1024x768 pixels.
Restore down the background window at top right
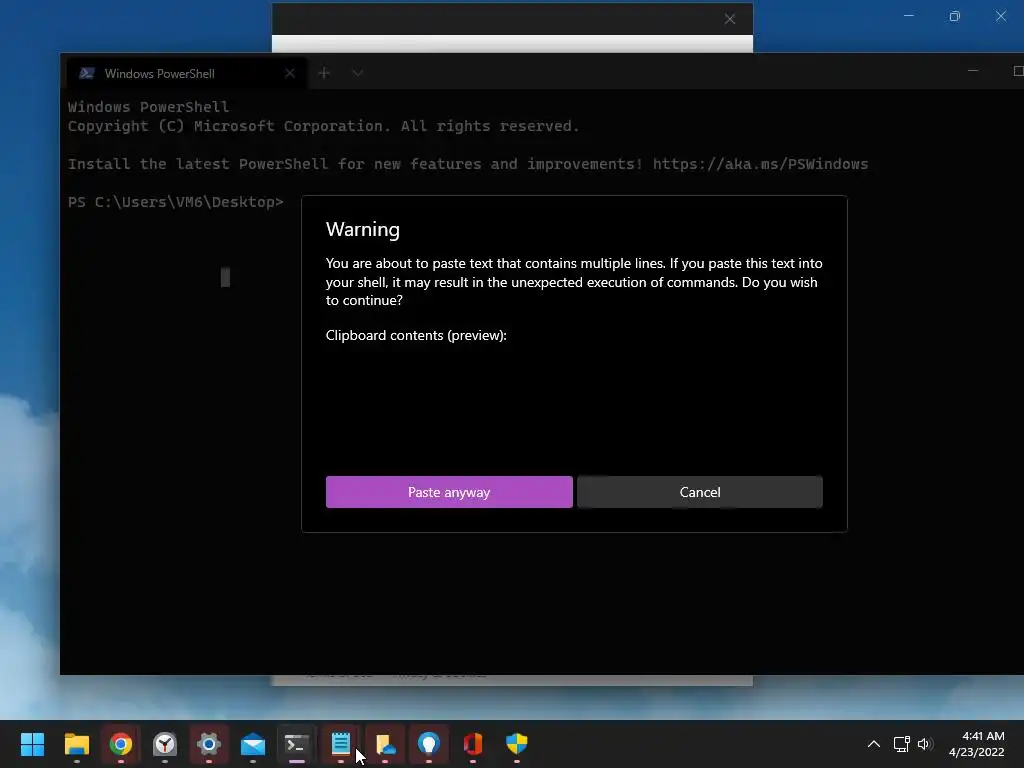(x=955, y=16)
